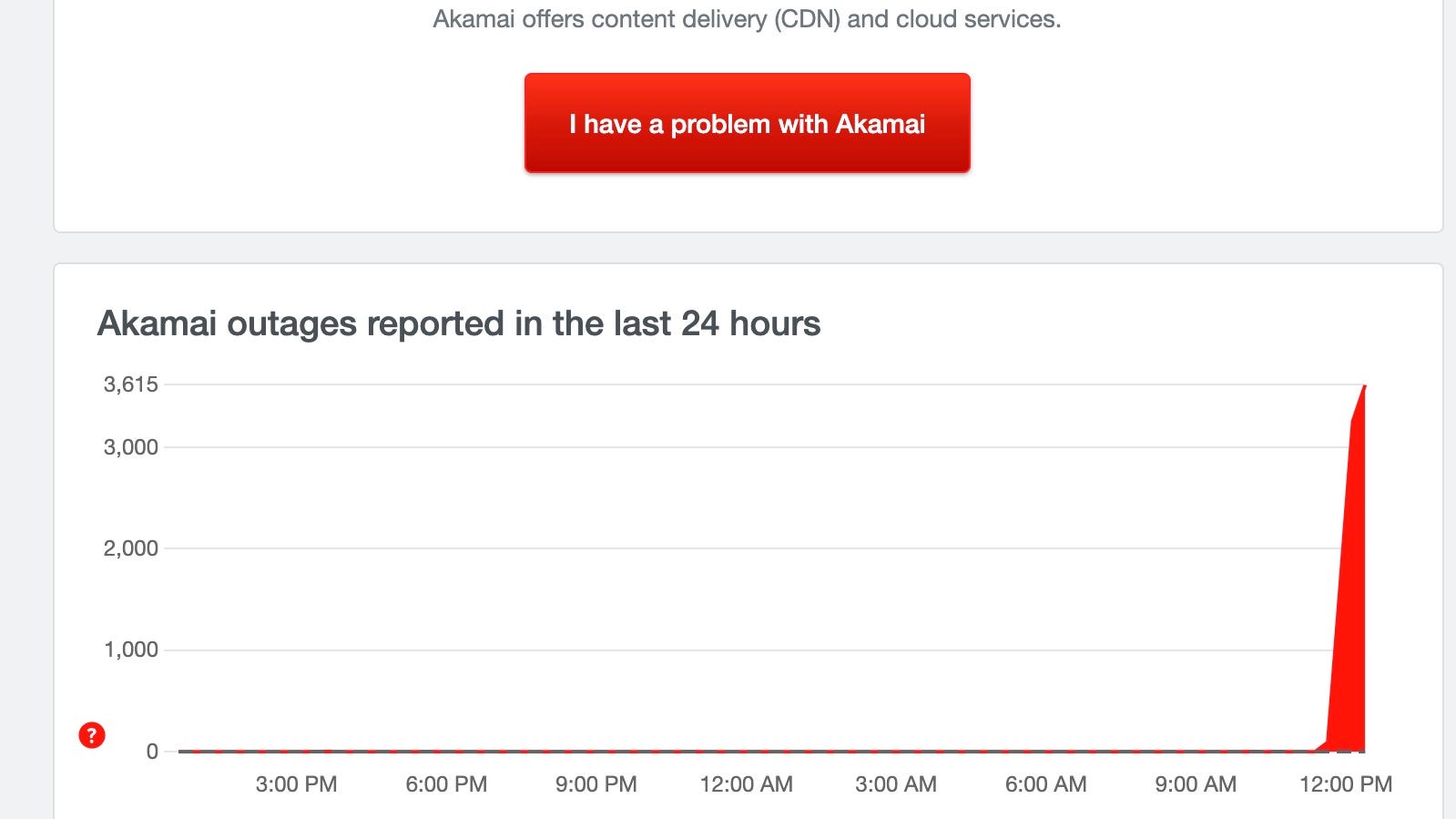The height and width of the screenshot is (819, 1456).
Task: Click the 'I have a problem with Akamai' button
Action: click(x=747, y=124)
